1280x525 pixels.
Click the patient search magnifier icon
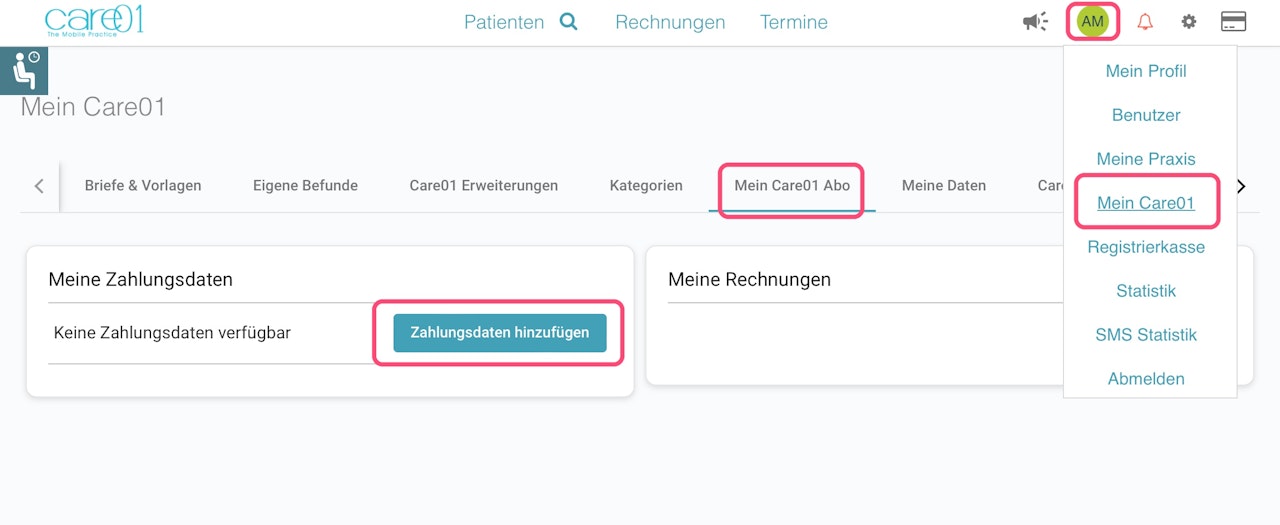[x=568, y=22]
